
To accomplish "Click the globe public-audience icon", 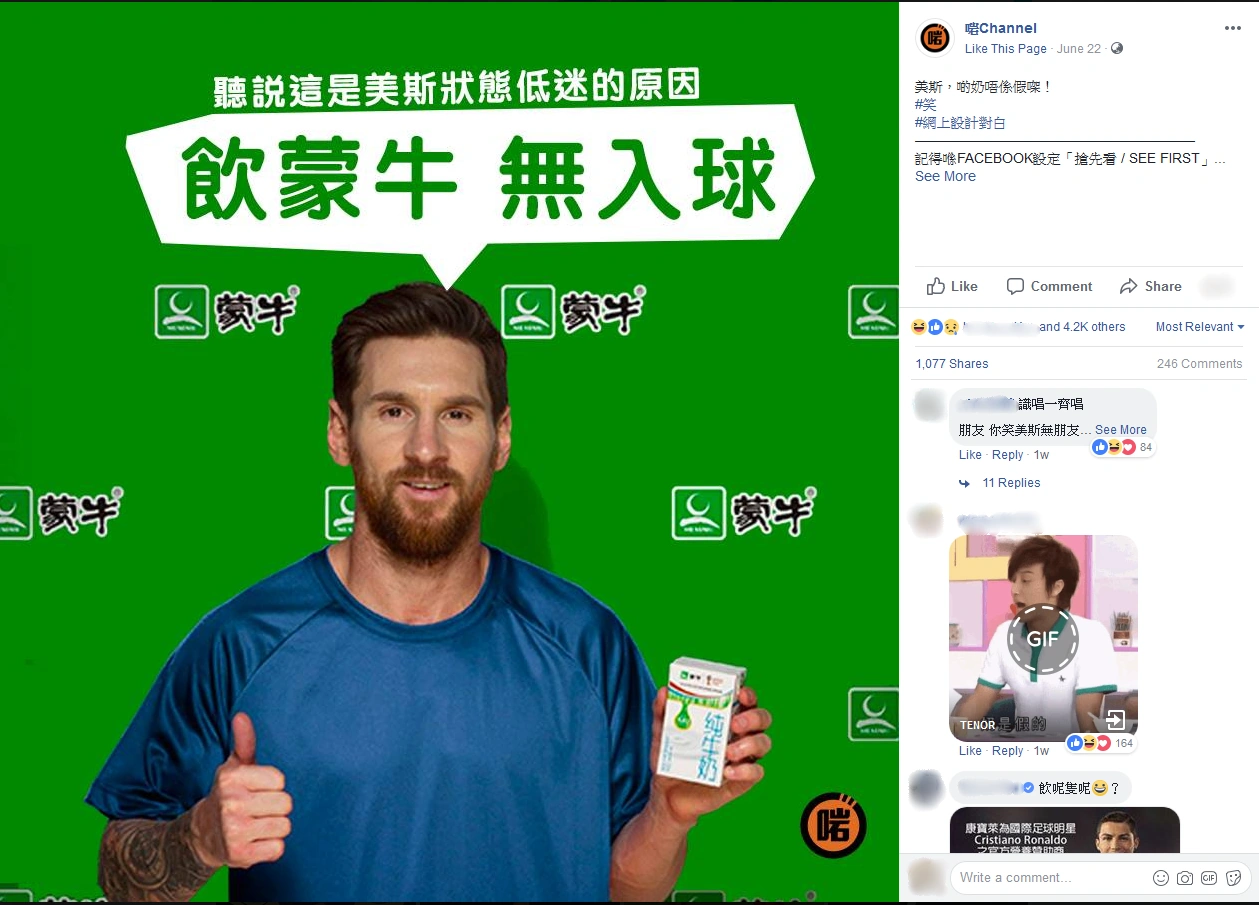I will point(1117,49).
